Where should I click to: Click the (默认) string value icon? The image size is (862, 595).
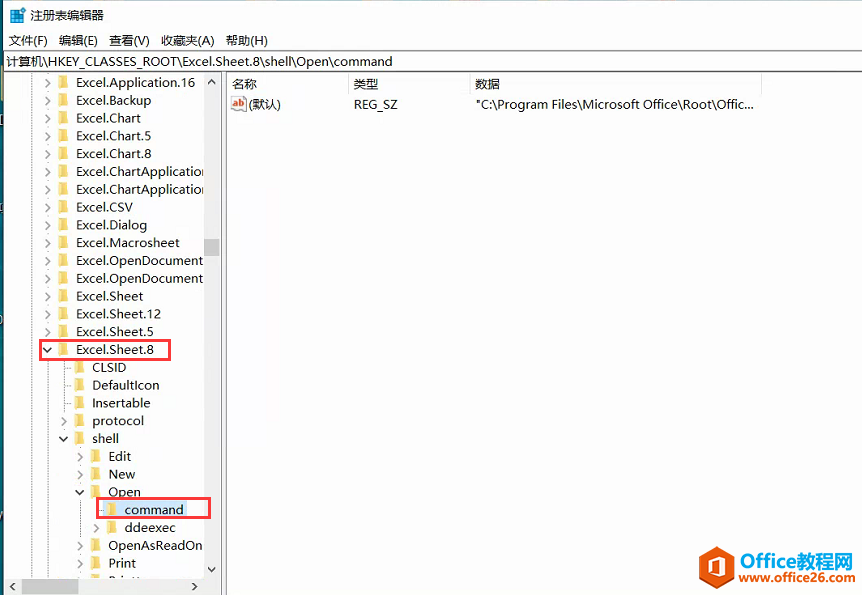(x=239, y=104)
